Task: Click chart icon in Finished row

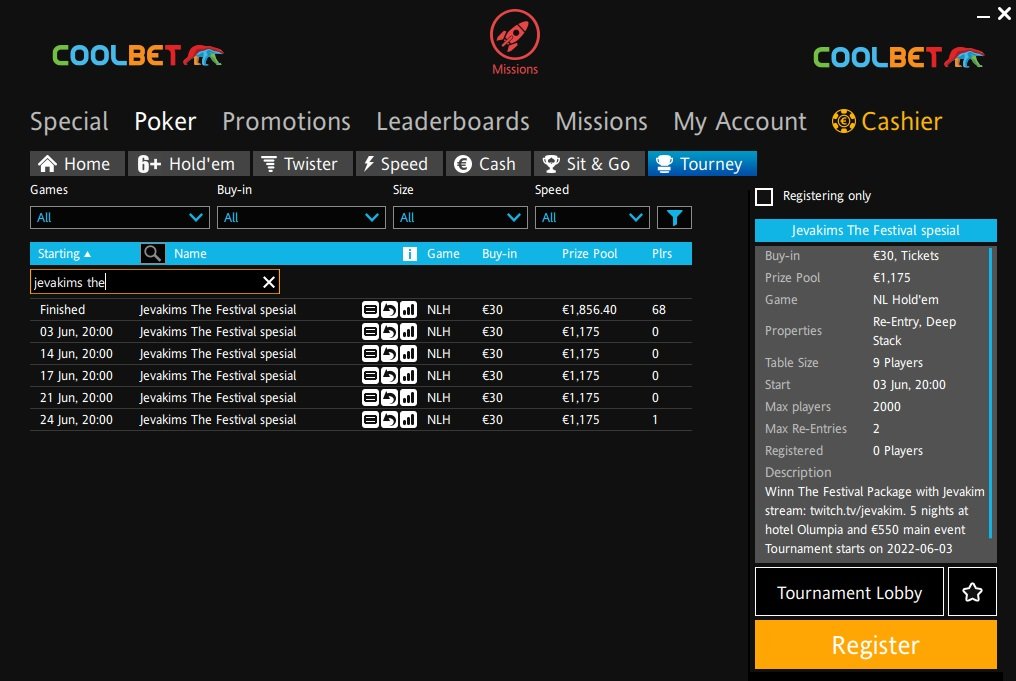Action: pyautogui.click(x=408, y=310)
